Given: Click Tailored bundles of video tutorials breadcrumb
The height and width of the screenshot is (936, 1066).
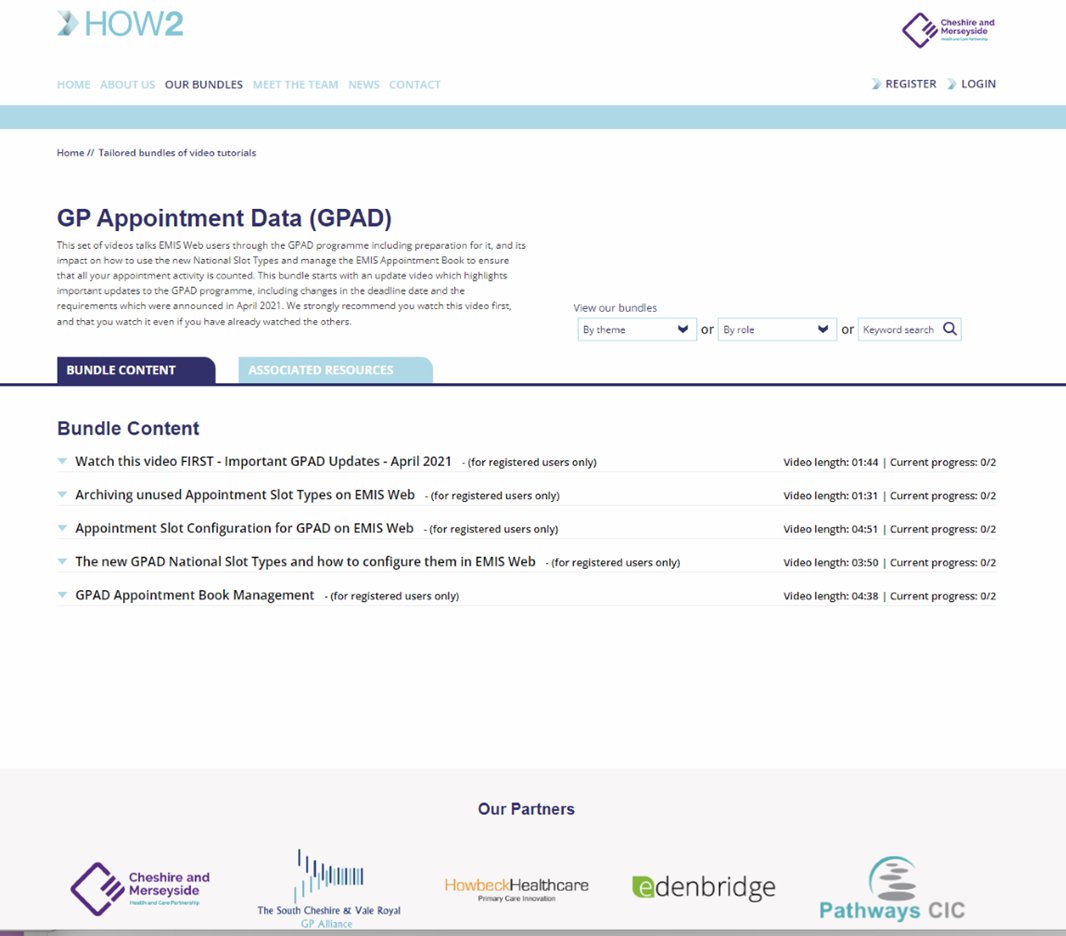Looking at the screenshot, I should [177, 153].
